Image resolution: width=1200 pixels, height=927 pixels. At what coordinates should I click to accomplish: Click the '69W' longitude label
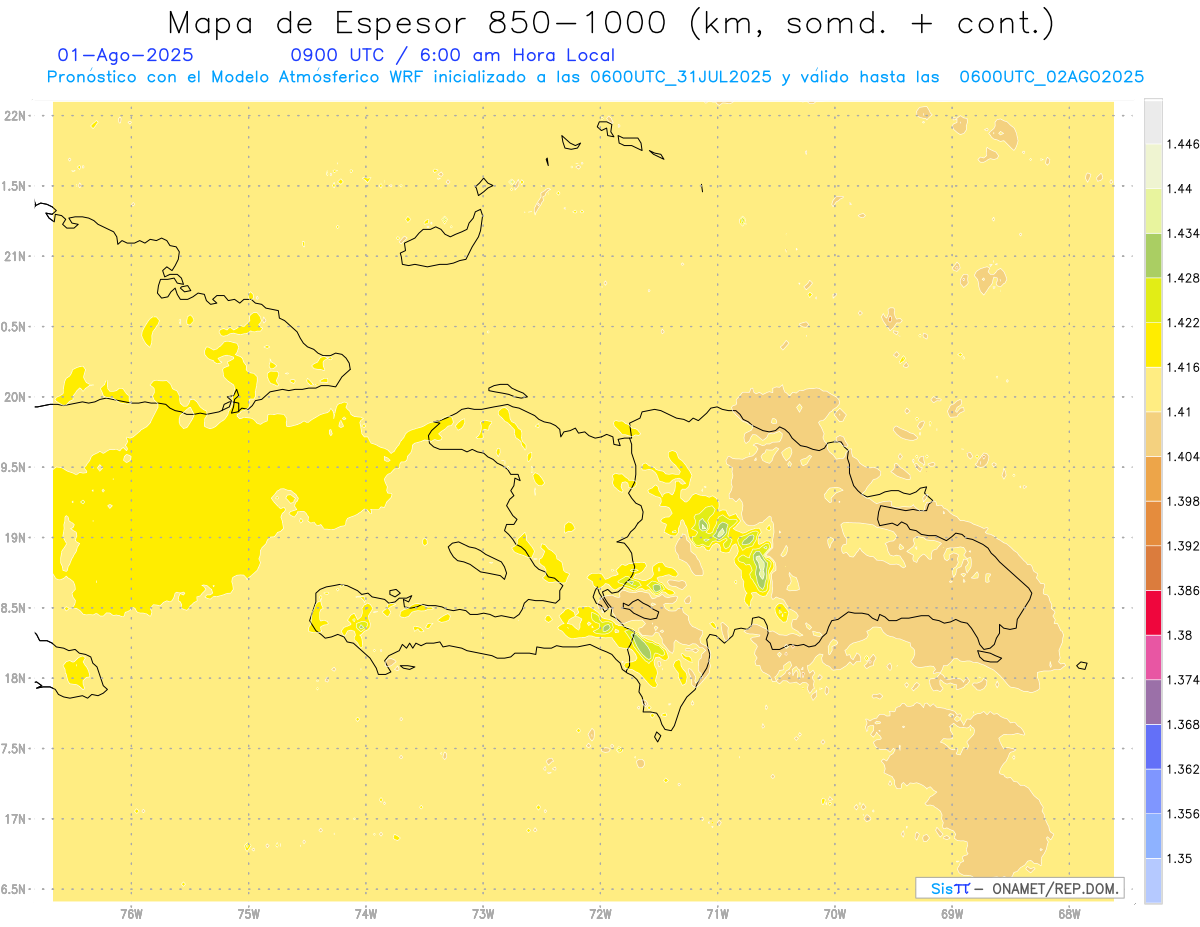pyautogui.click(x=952, y=913)
